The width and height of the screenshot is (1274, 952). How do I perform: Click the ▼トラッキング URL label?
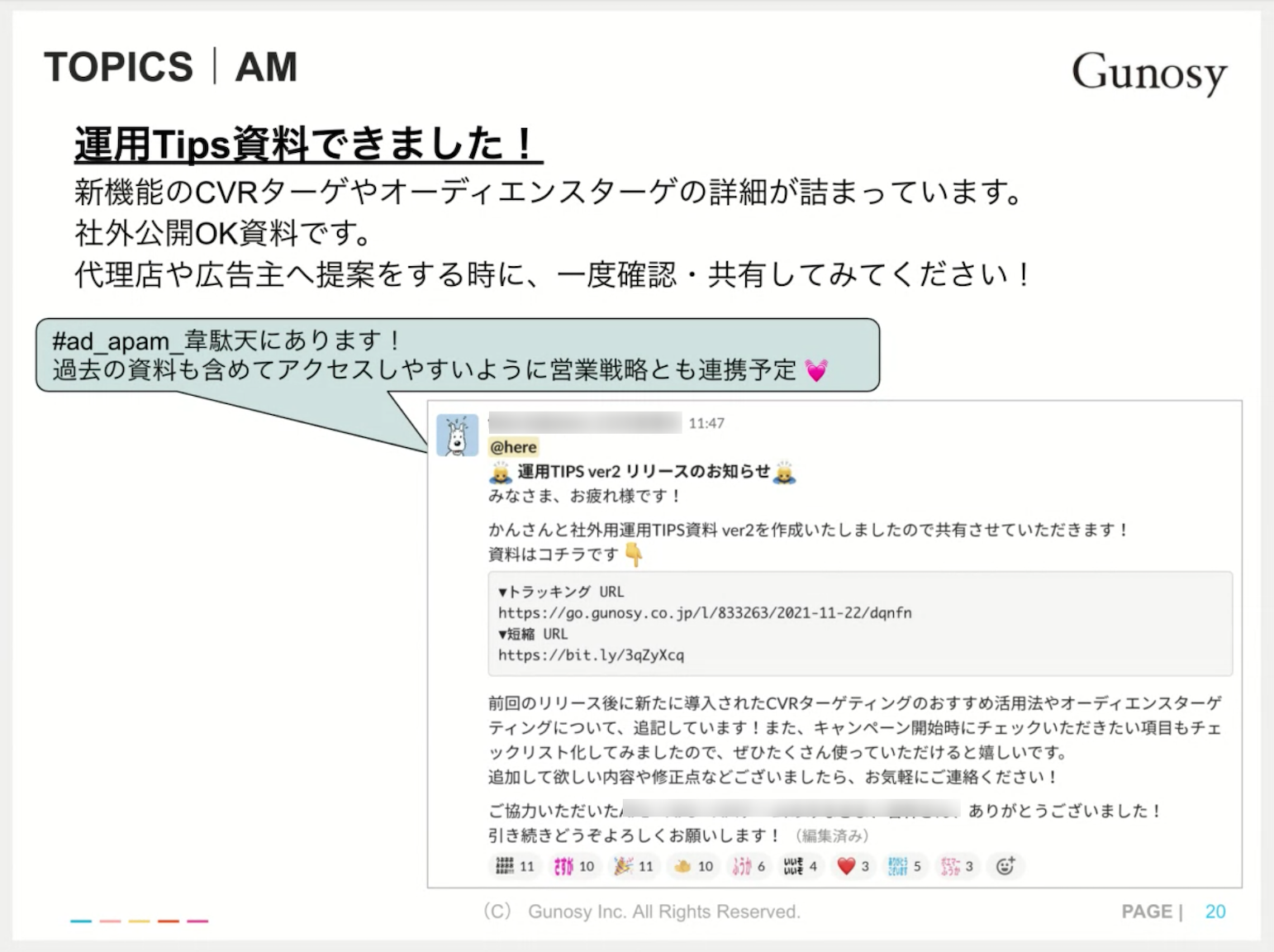point(561,592)
